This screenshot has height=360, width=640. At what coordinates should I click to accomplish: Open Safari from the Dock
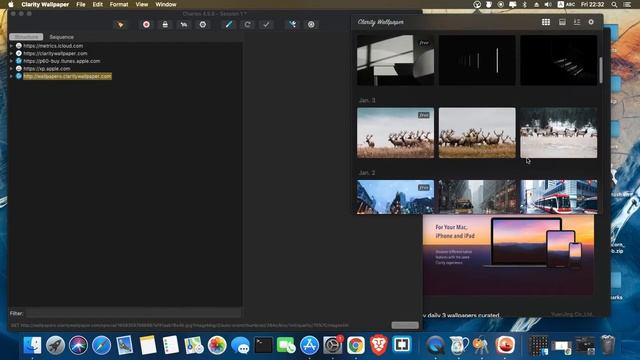pos(101,345)
